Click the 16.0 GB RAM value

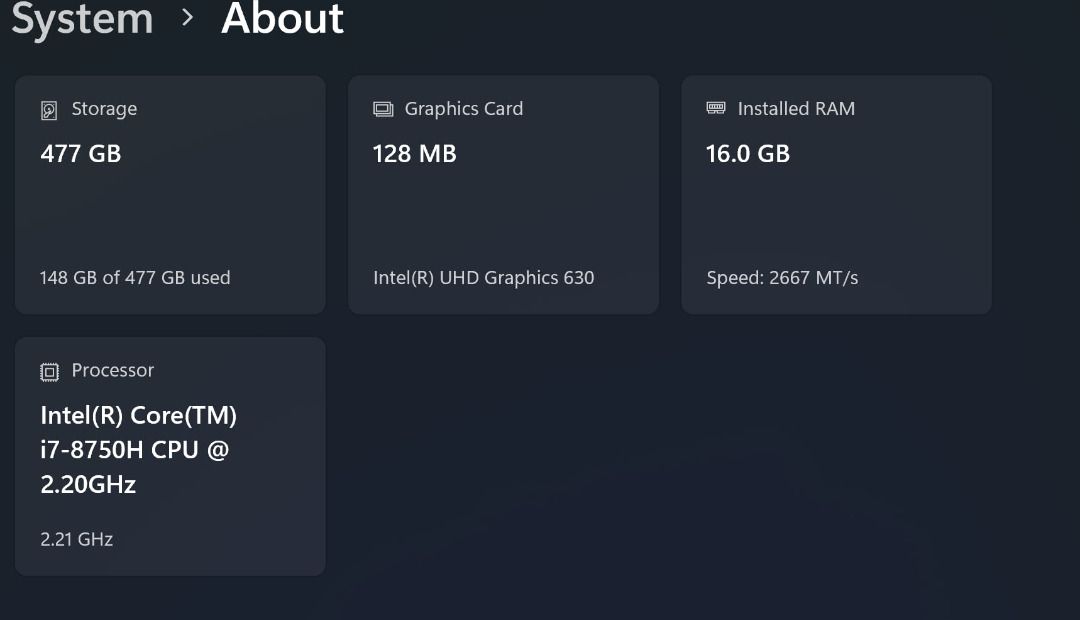(x=748, y=154)
